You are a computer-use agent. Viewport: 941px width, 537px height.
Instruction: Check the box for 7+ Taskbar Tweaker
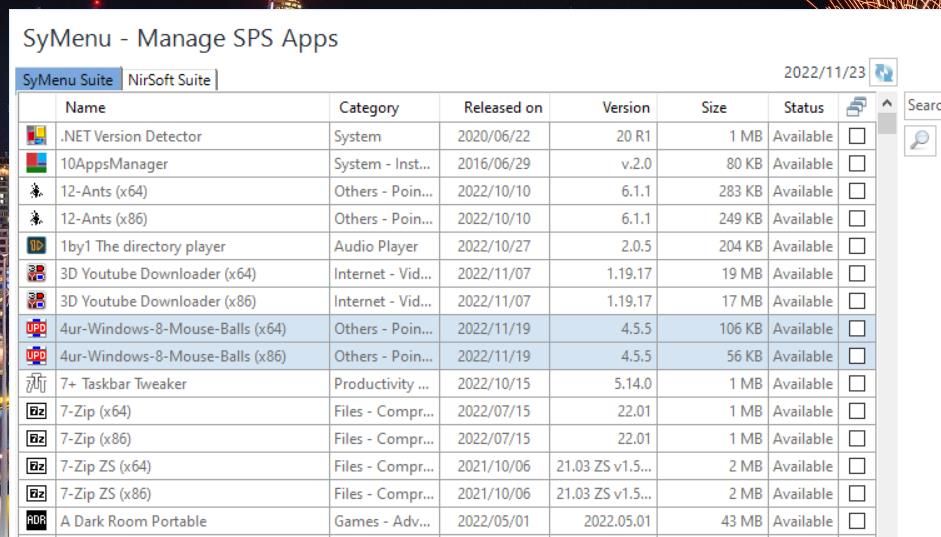(x=857, y=384)
